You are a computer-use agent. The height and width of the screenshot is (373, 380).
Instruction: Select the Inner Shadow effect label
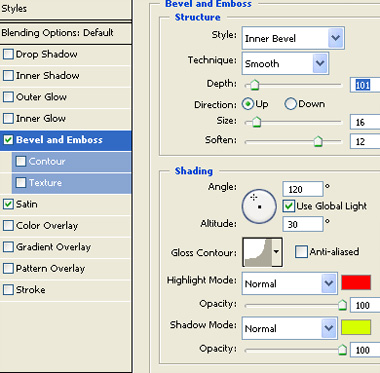(x=48, y=75)
